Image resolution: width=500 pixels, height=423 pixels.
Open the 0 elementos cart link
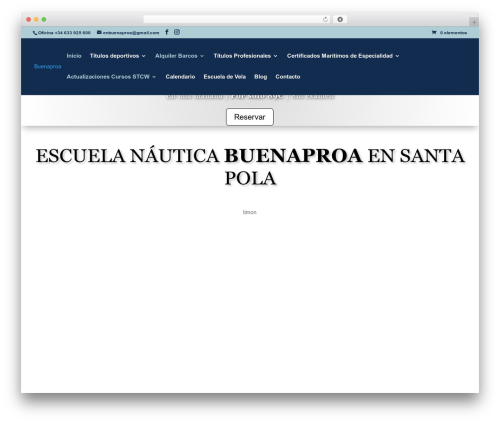click(x=453, y=33)
